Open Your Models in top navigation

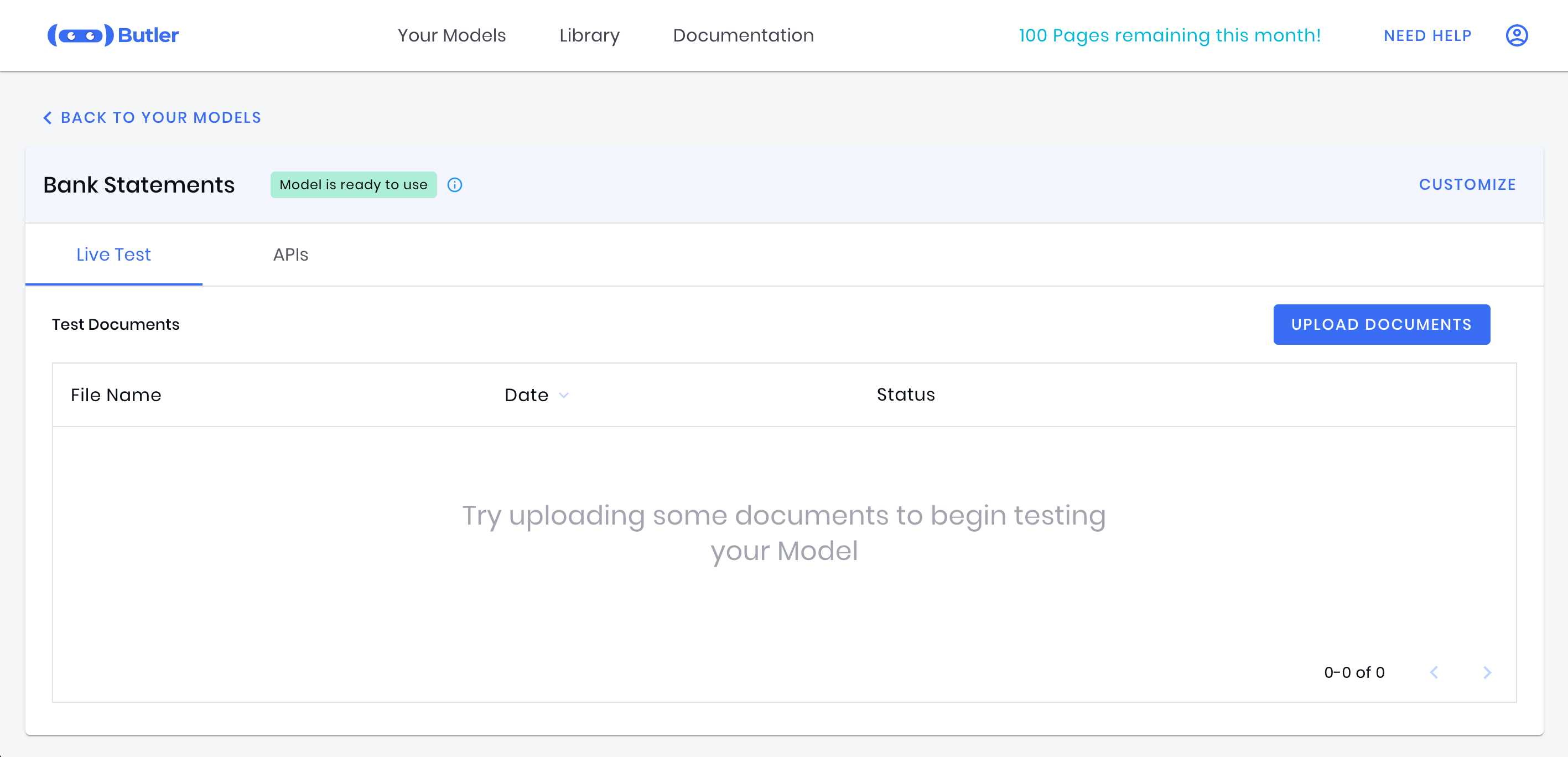(x=451, y=35)
